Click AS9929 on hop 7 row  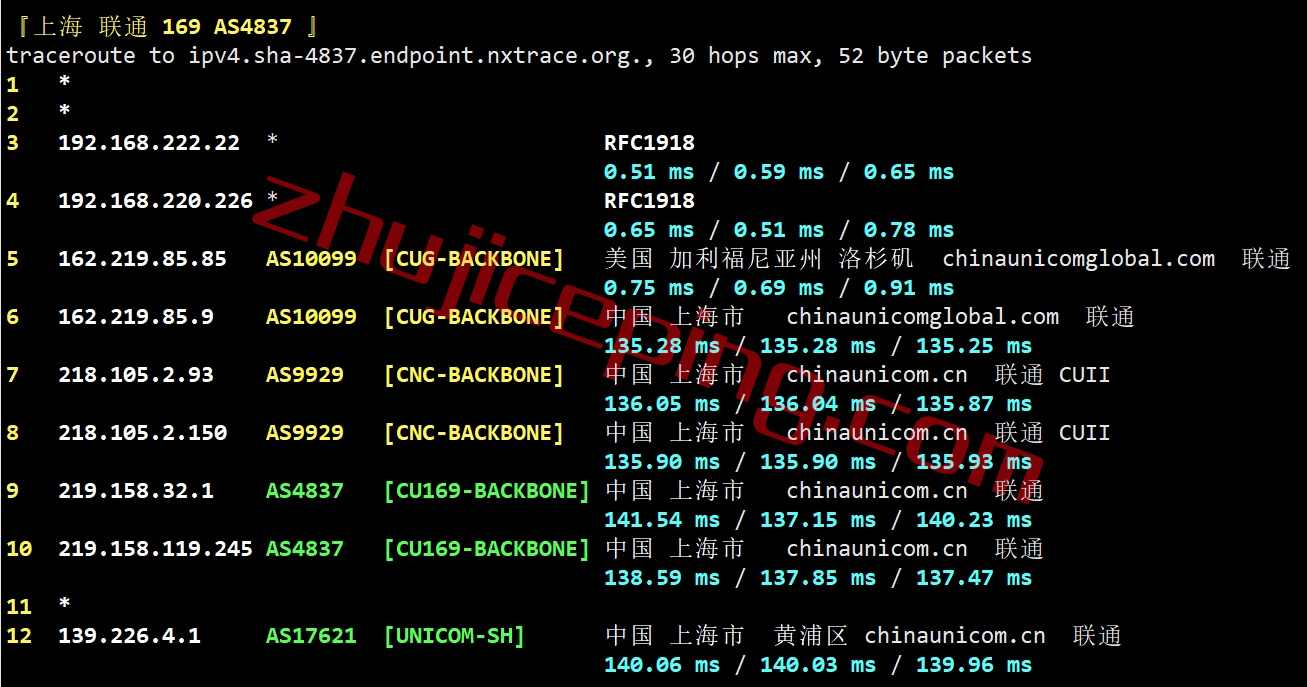coord(305,375)
